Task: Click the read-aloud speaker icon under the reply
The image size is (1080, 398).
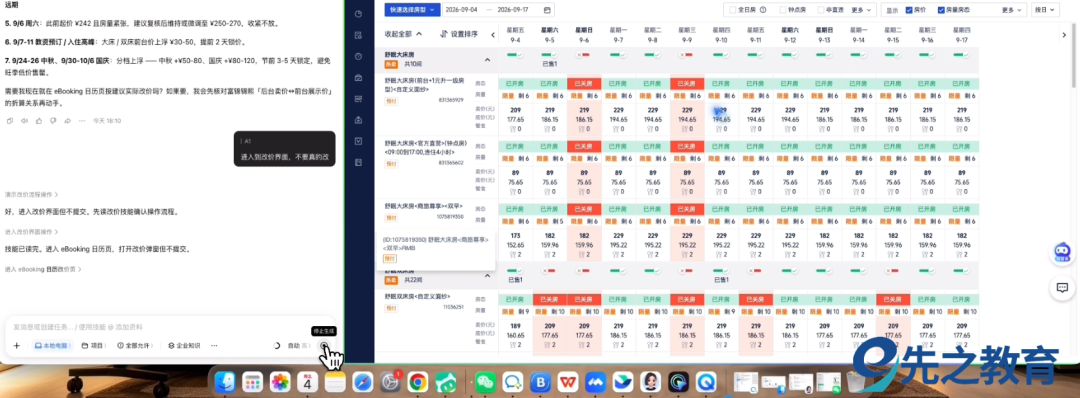Action: [x=24, y=121]
